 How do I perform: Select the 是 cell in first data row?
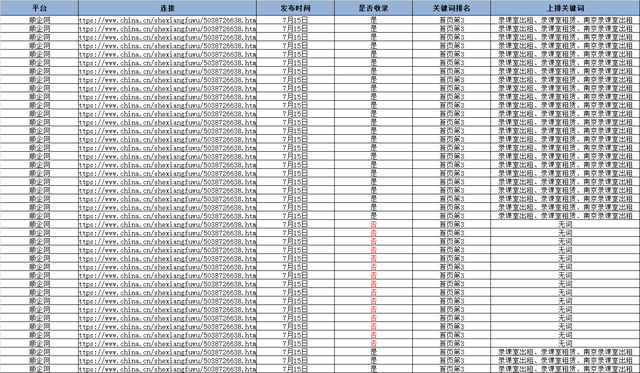373,20
